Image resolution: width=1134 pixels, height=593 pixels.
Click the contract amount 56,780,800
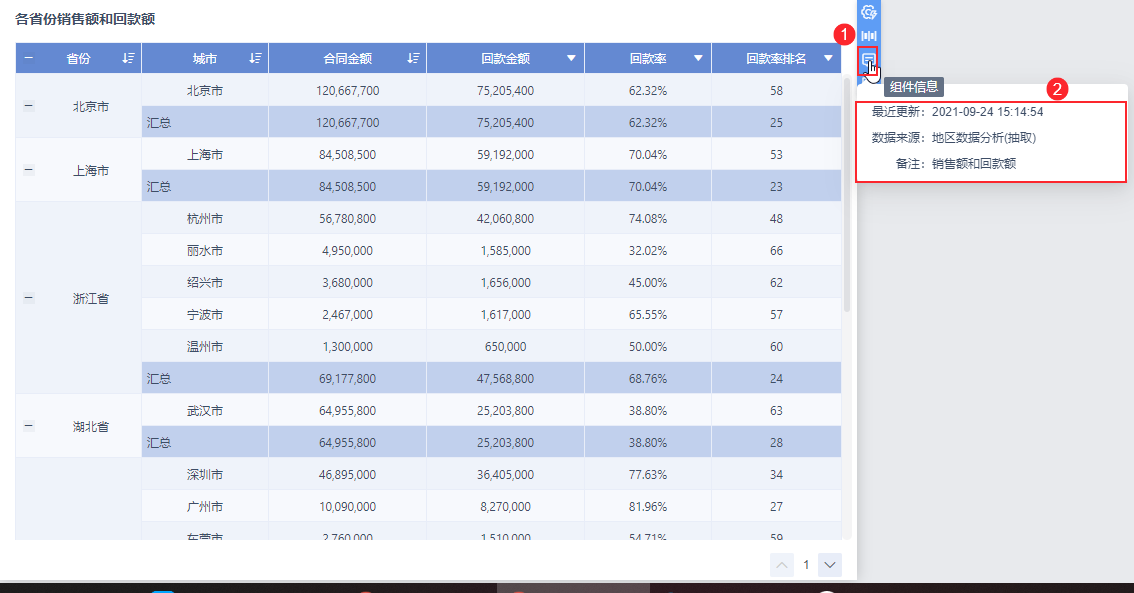[347, 218]
